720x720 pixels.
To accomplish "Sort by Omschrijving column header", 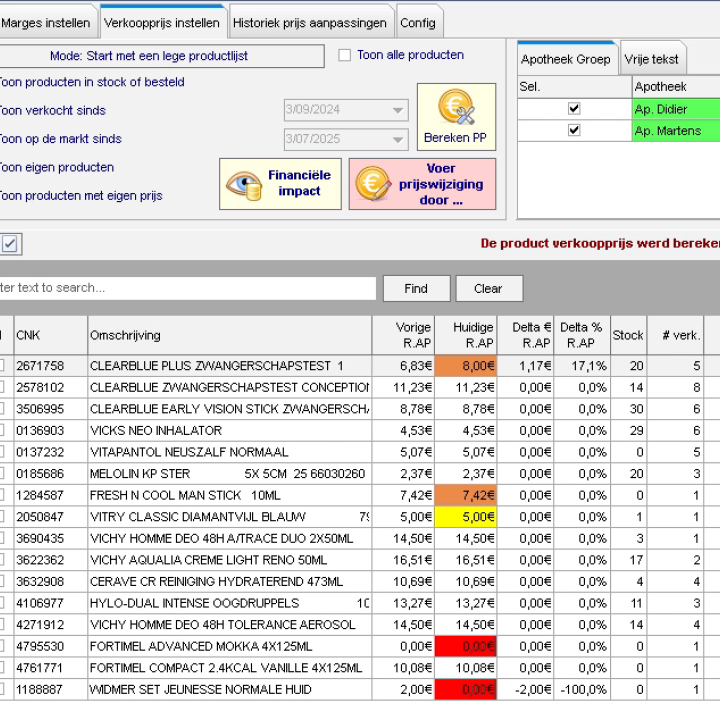I will (230, 335).
